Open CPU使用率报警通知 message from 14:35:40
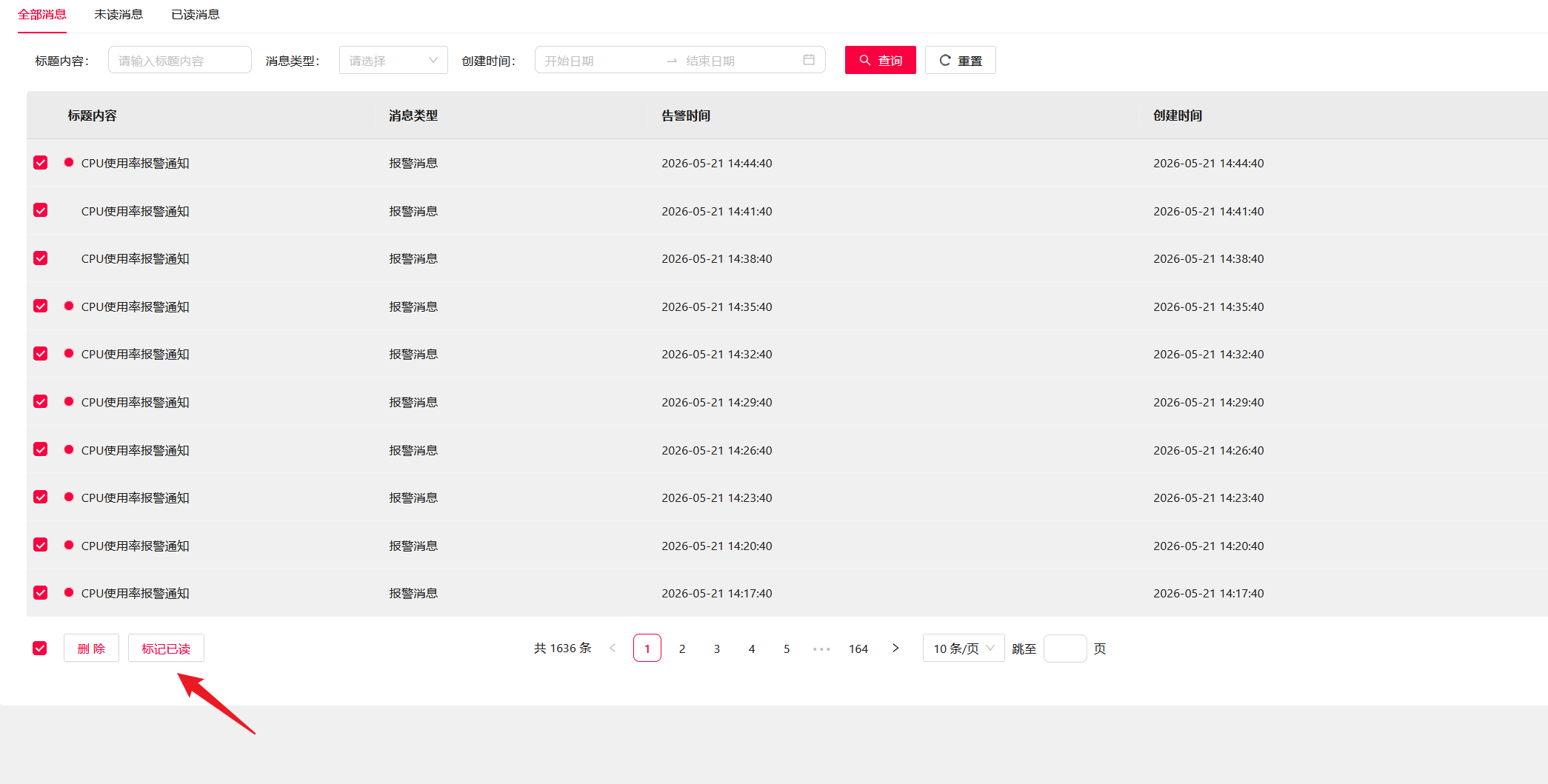This screenshot has width=1548, height=784. click(136, 306)
